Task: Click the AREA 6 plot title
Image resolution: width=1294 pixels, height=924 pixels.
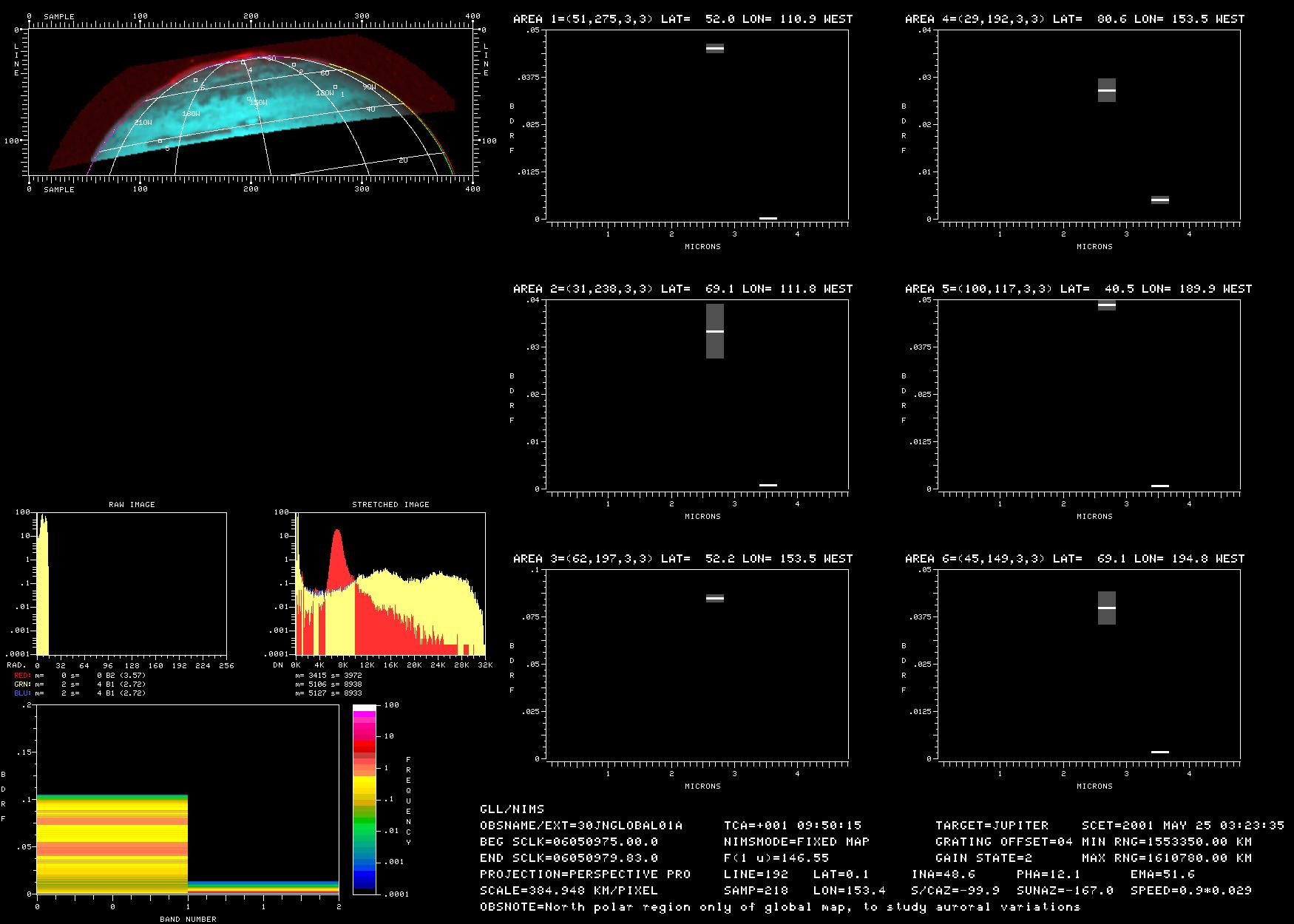Action: (x=1074, y=559)
